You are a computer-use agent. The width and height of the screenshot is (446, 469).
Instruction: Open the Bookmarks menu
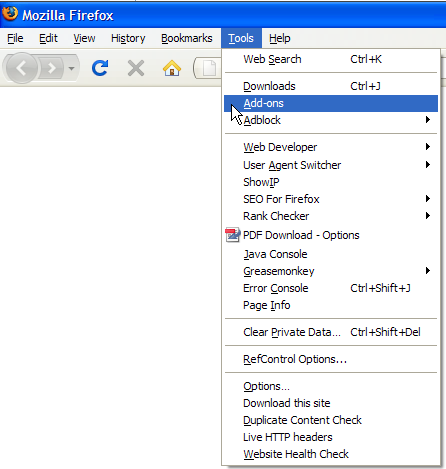(x=187, y=38)
